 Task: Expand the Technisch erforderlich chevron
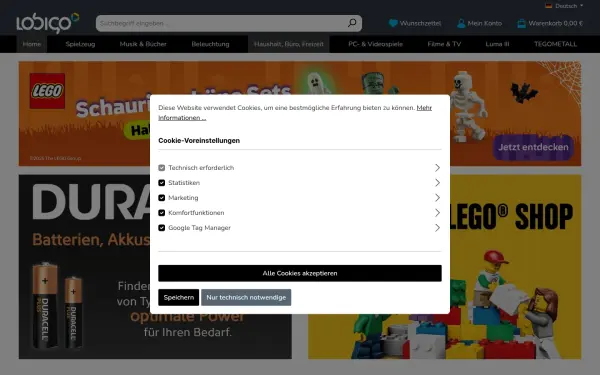pos(437,168)
